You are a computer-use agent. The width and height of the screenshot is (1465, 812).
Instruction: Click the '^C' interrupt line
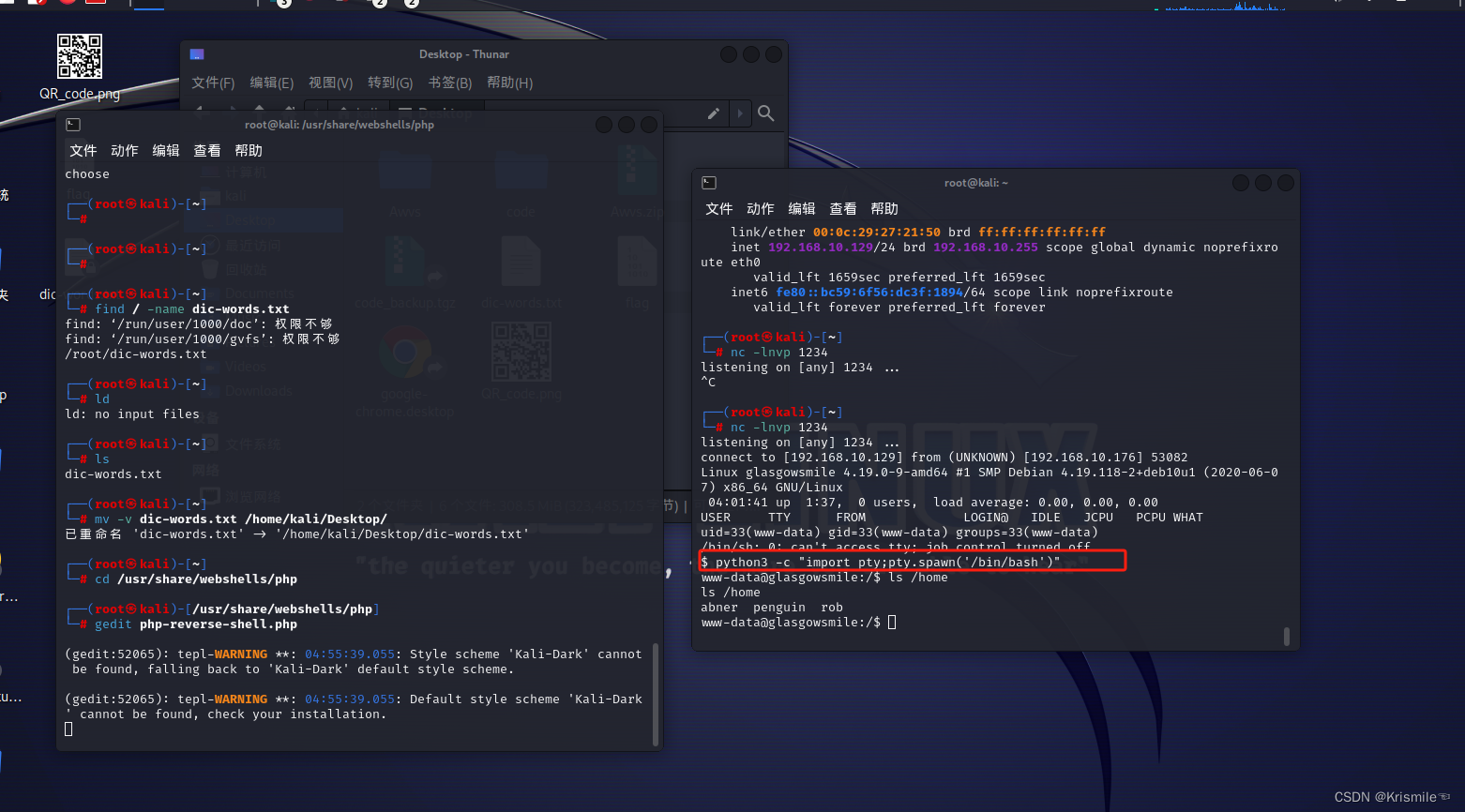pyautogui.click(x=708, y=383)
